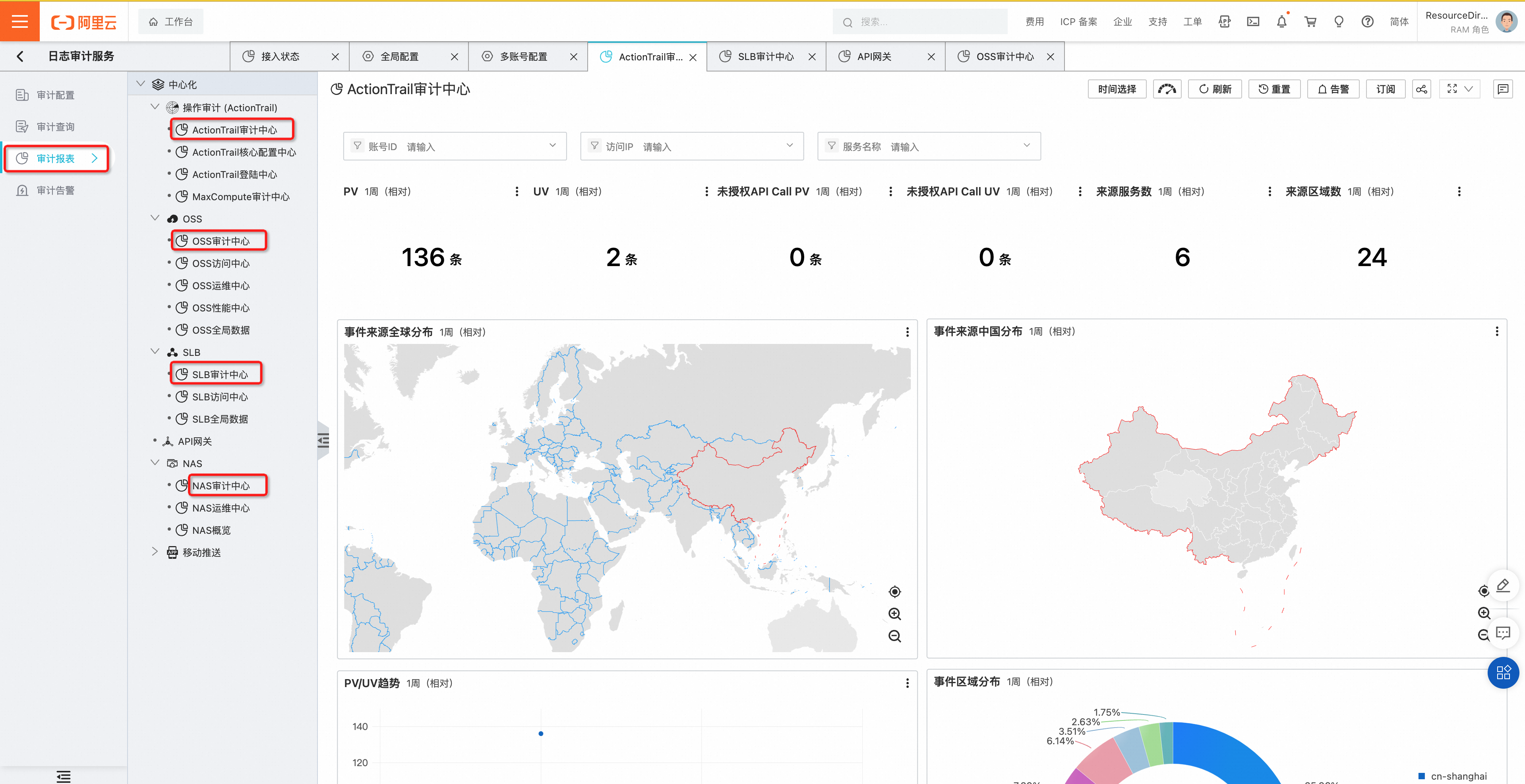Image resolution: width=1525 pixels, height=784 pixels.
Task: Open PV/UV trend chart options menu
Action: (x=907, y=684)
